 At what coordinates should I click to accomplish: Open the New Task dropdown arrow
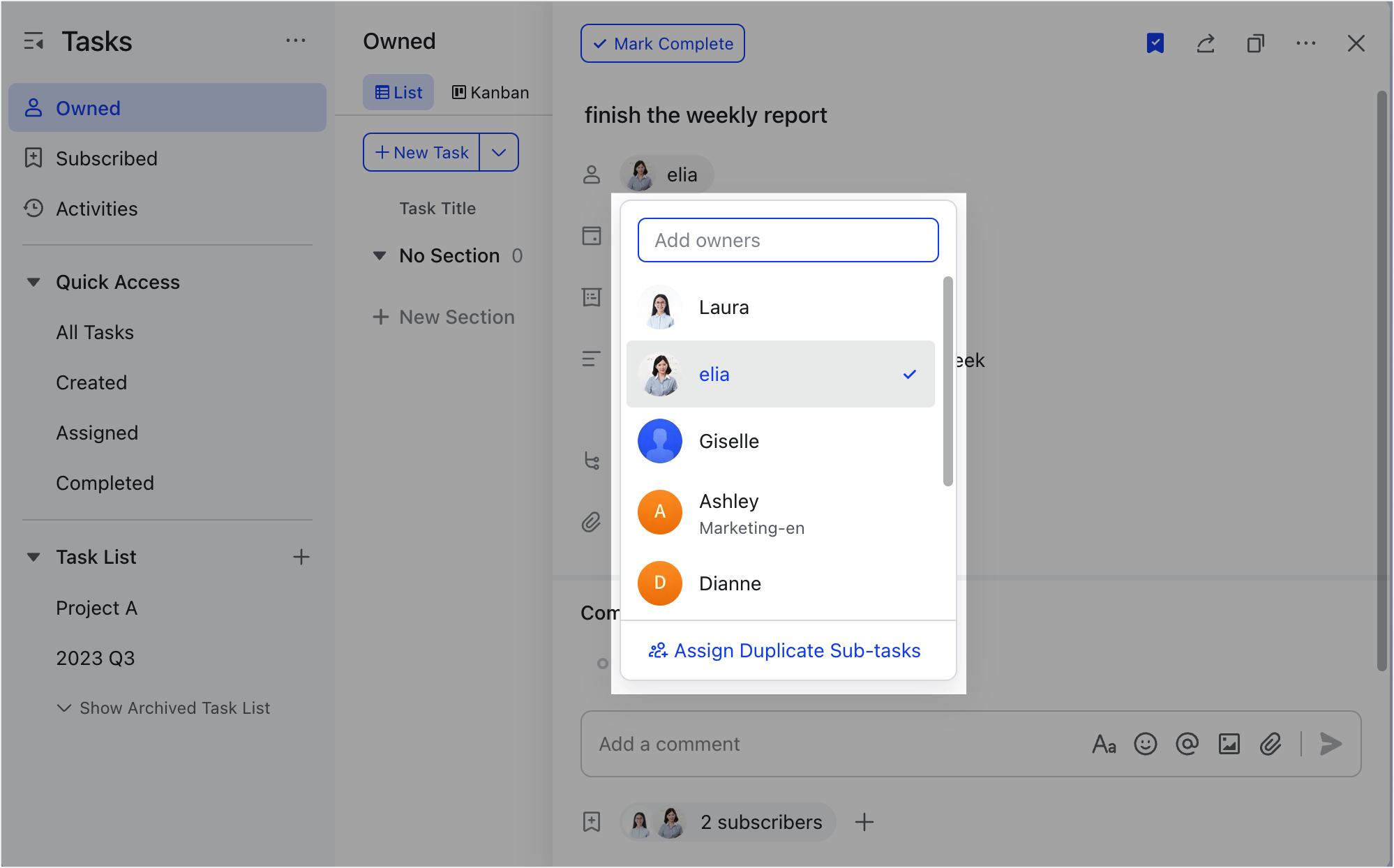click(499, 152)
